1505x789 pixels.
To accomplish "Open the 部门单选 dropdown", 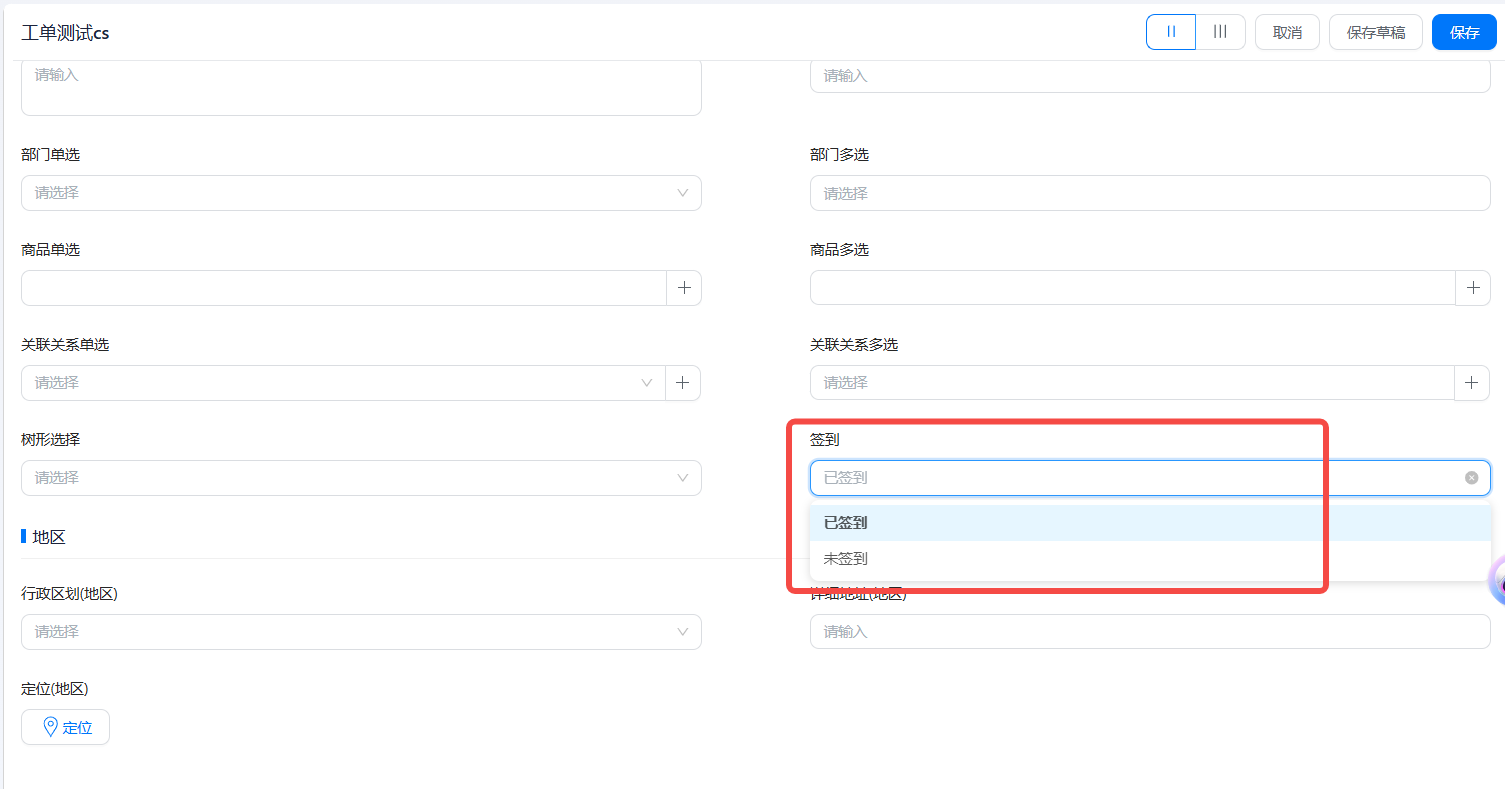I will pyautogui.click(x=361, y=193).
